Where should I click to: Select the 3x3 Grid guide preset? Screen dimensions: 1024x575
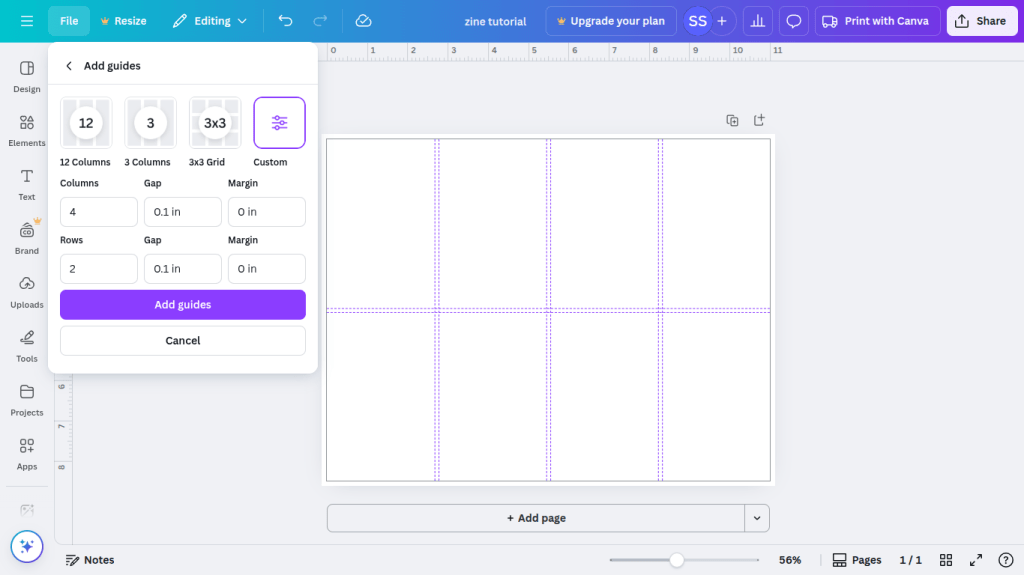click(215, 123)
